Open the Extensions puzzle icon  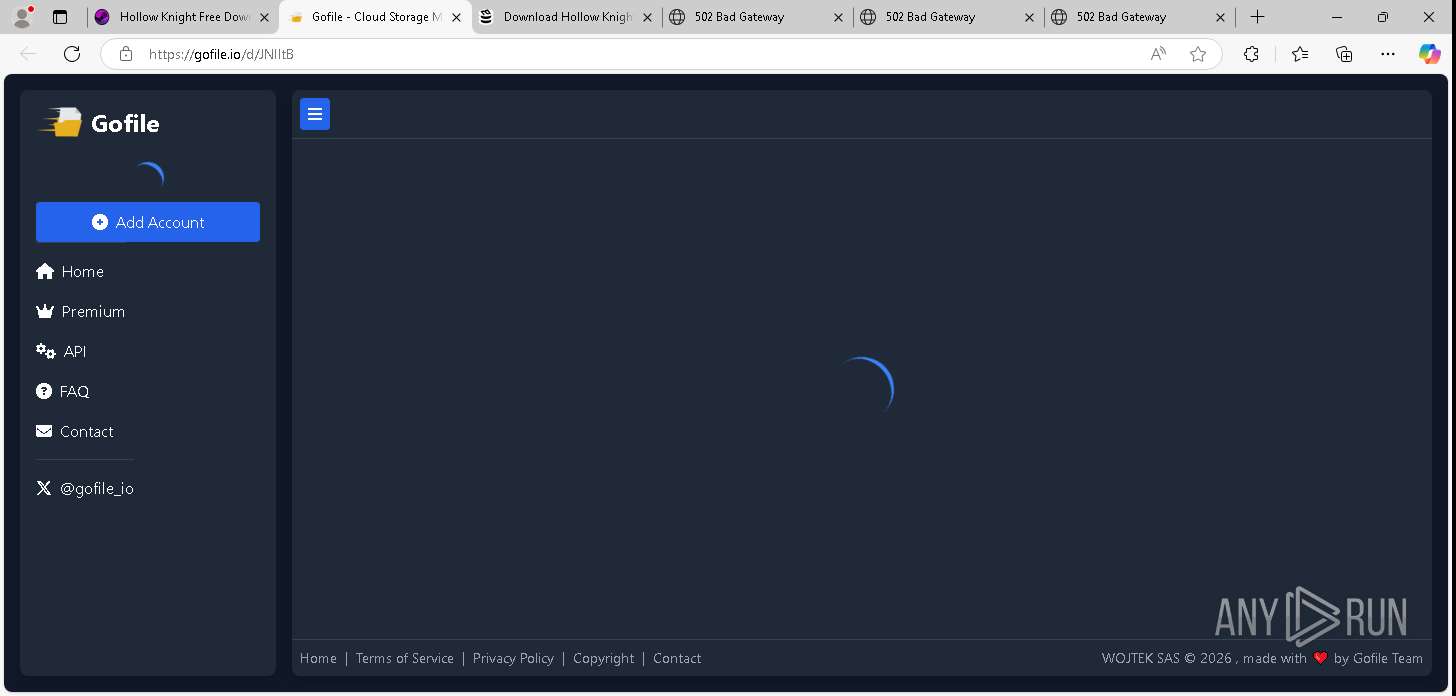1251,54
